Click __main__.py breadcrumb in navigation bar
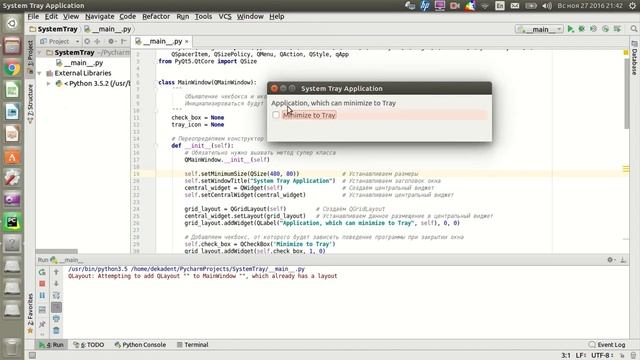The height and width of the screenshot is (360, 640). (x=108, y=29)
